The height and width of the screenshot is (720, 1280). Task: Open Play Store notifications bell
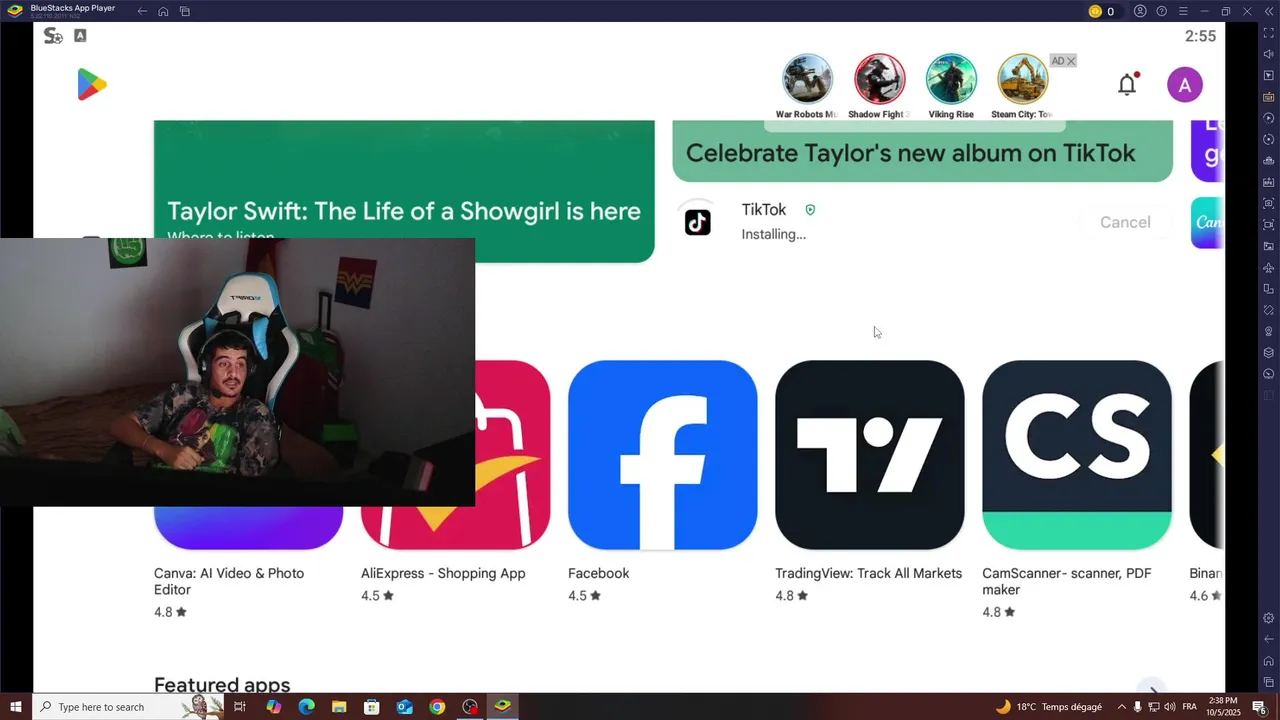tap(1127, 85)
